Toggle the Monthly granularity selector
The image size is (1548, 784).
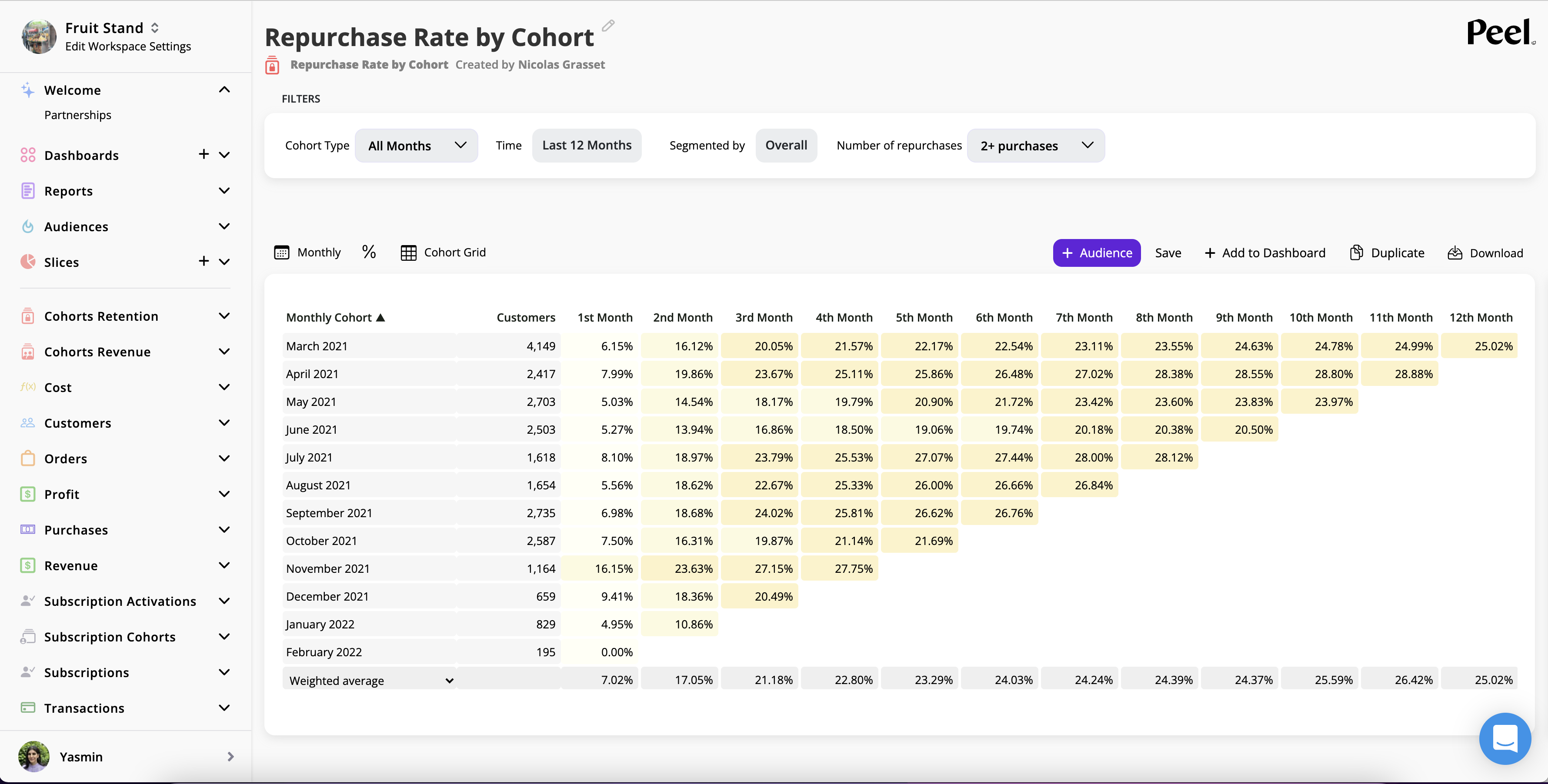coord(307,252)
